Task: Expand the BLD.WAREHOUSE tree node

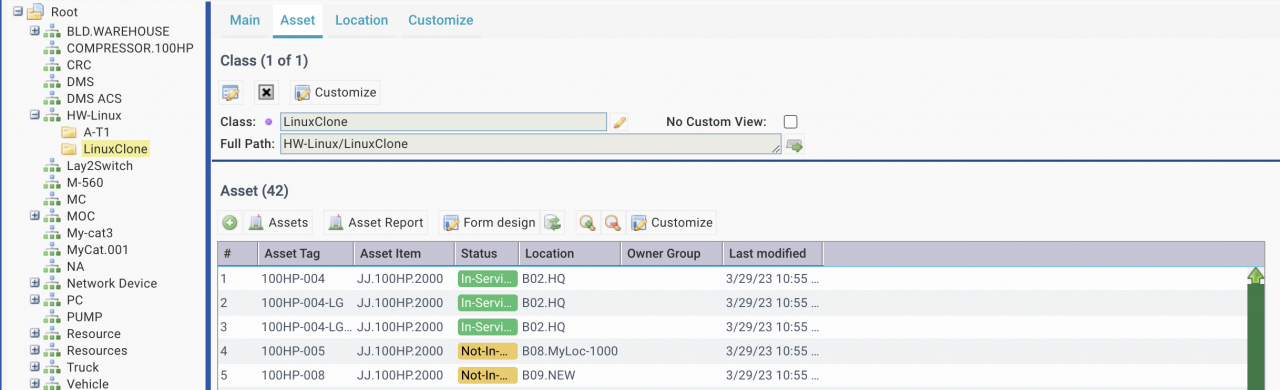Action: pos(35,31)
